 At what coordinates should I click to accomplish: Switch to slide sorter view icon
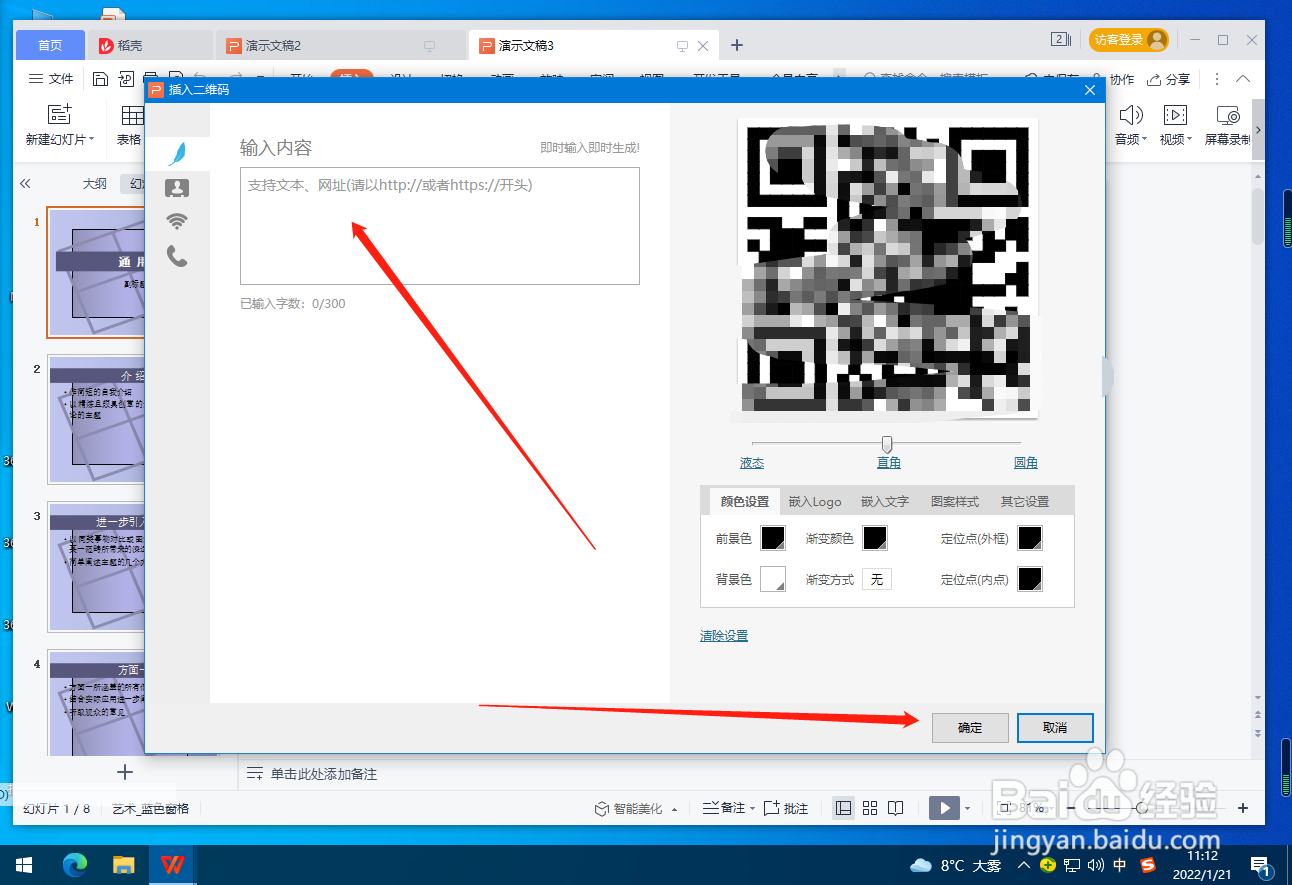[870, 808]
